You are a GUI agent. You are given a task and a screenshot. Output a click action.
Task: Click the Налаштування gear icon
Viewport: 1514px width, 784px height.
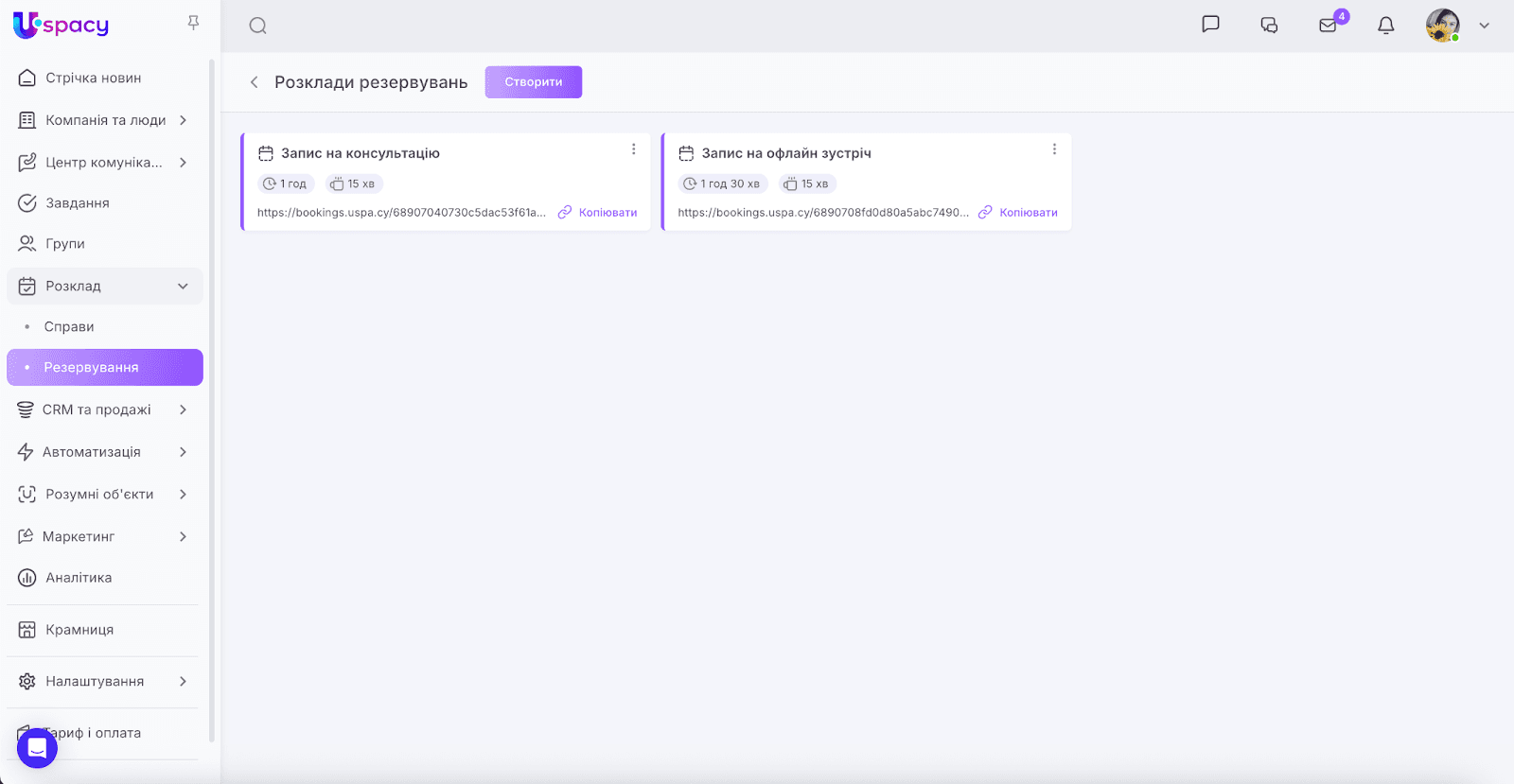pos(27,681)
